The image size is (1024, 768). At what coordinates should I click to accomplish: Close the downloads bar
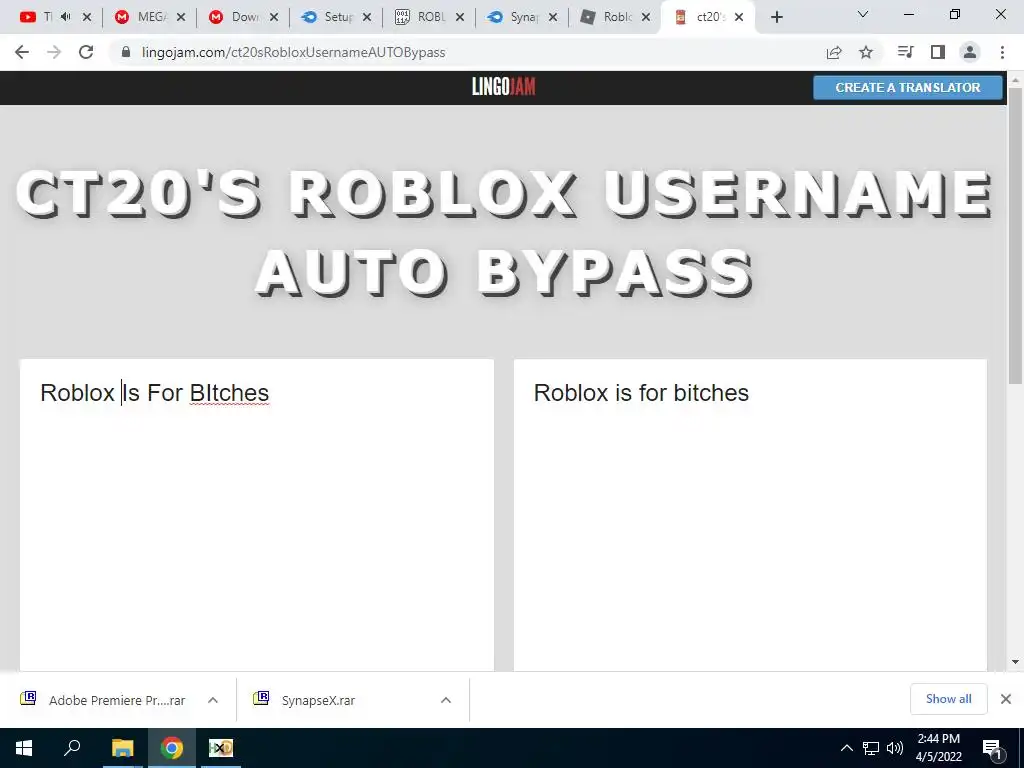[1006, 699]
